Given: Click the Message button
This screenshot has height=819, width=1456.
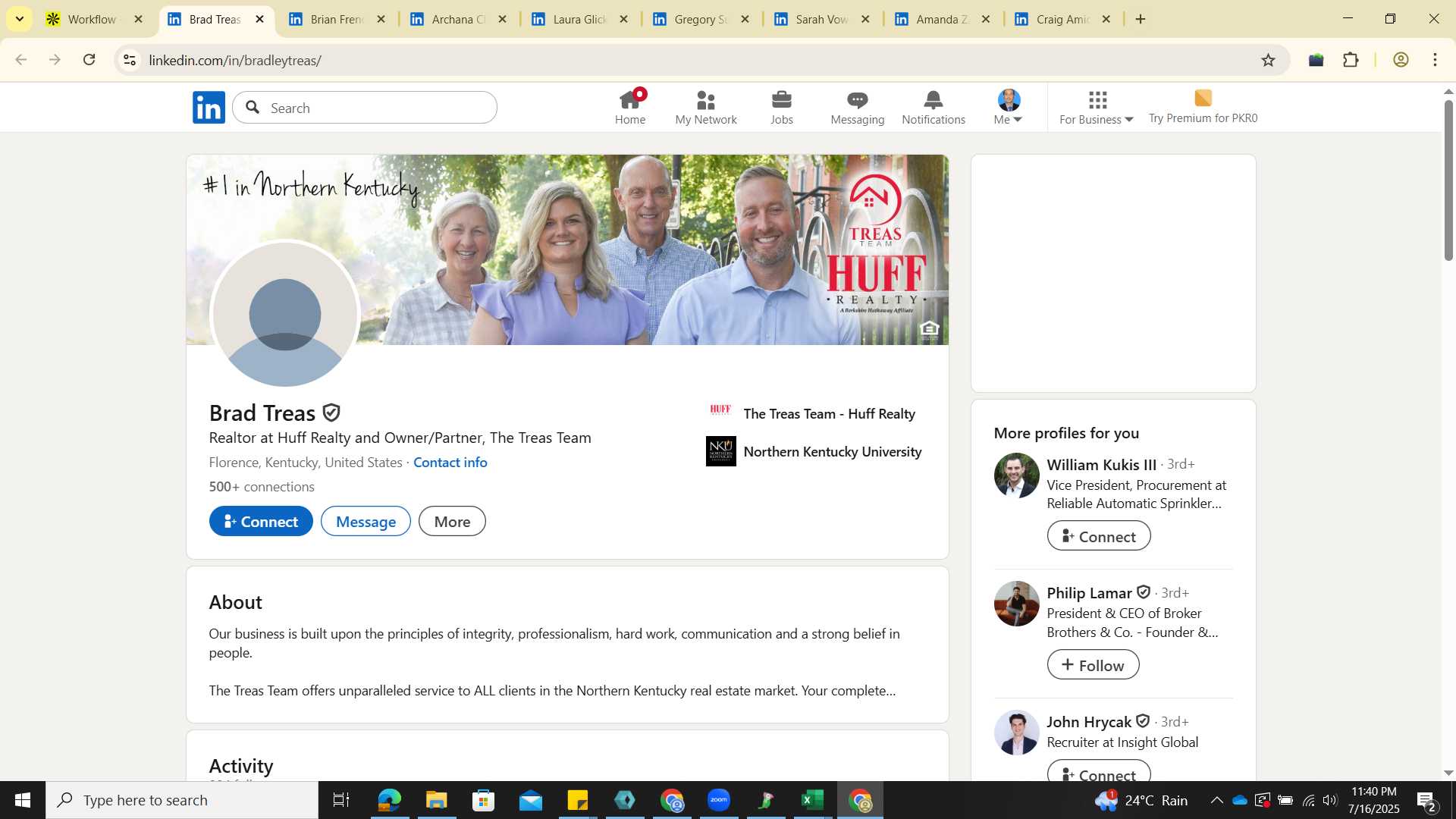Looking at the screenshot, I should point(366,521).
